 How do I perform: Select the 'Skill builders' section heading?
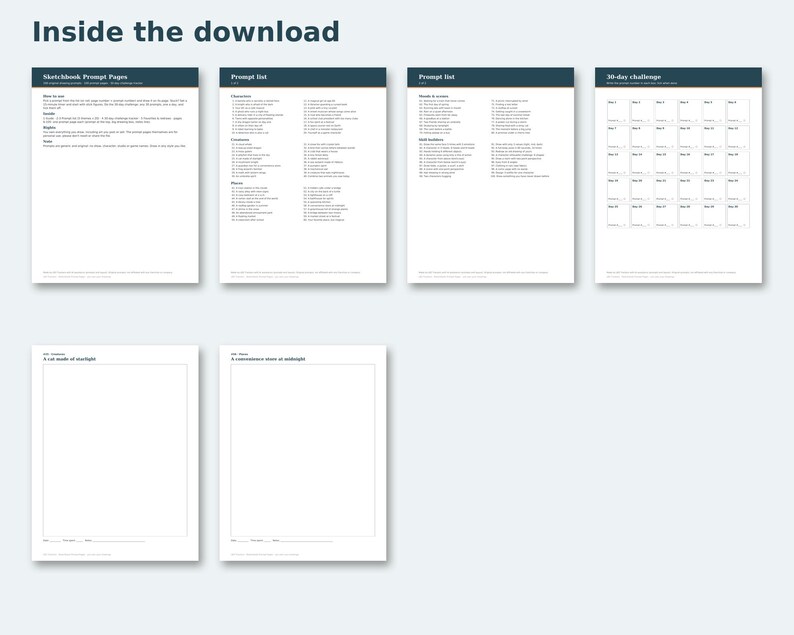tap(431, 140)
